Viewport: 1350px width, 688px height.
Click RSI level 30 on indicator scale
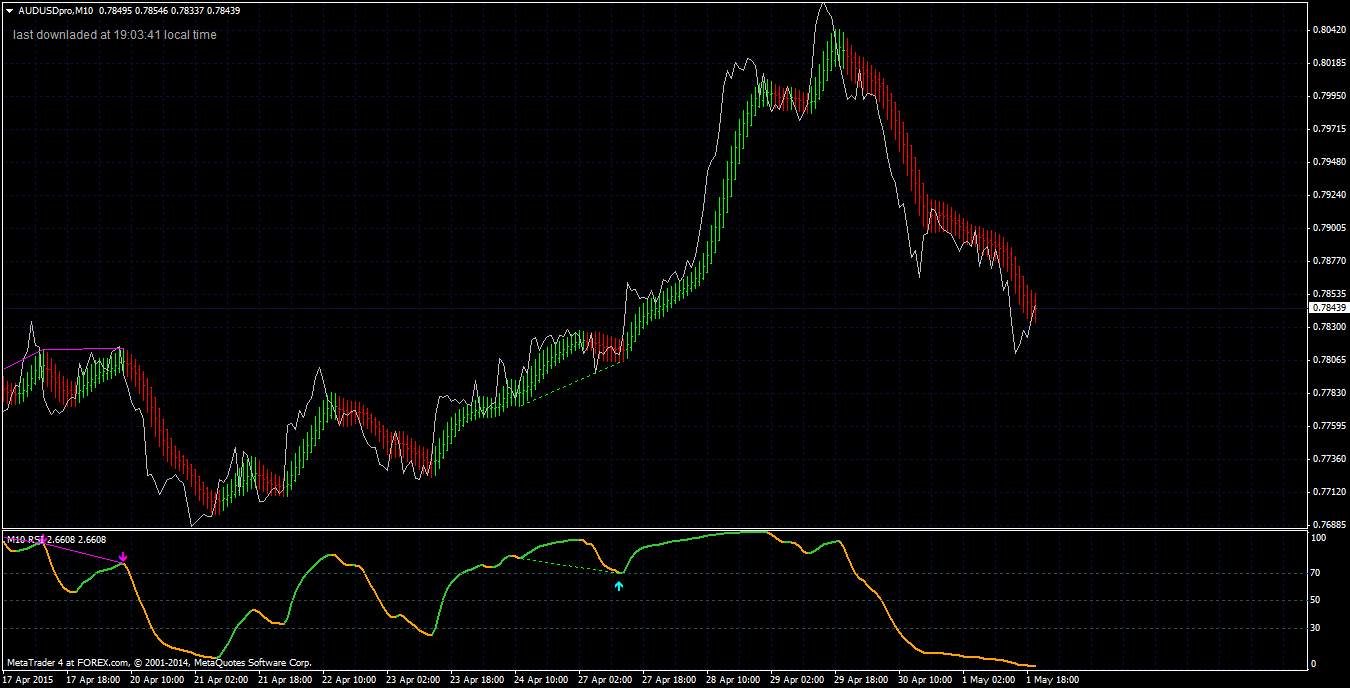pyautogui.click(x=1316, y=628)
